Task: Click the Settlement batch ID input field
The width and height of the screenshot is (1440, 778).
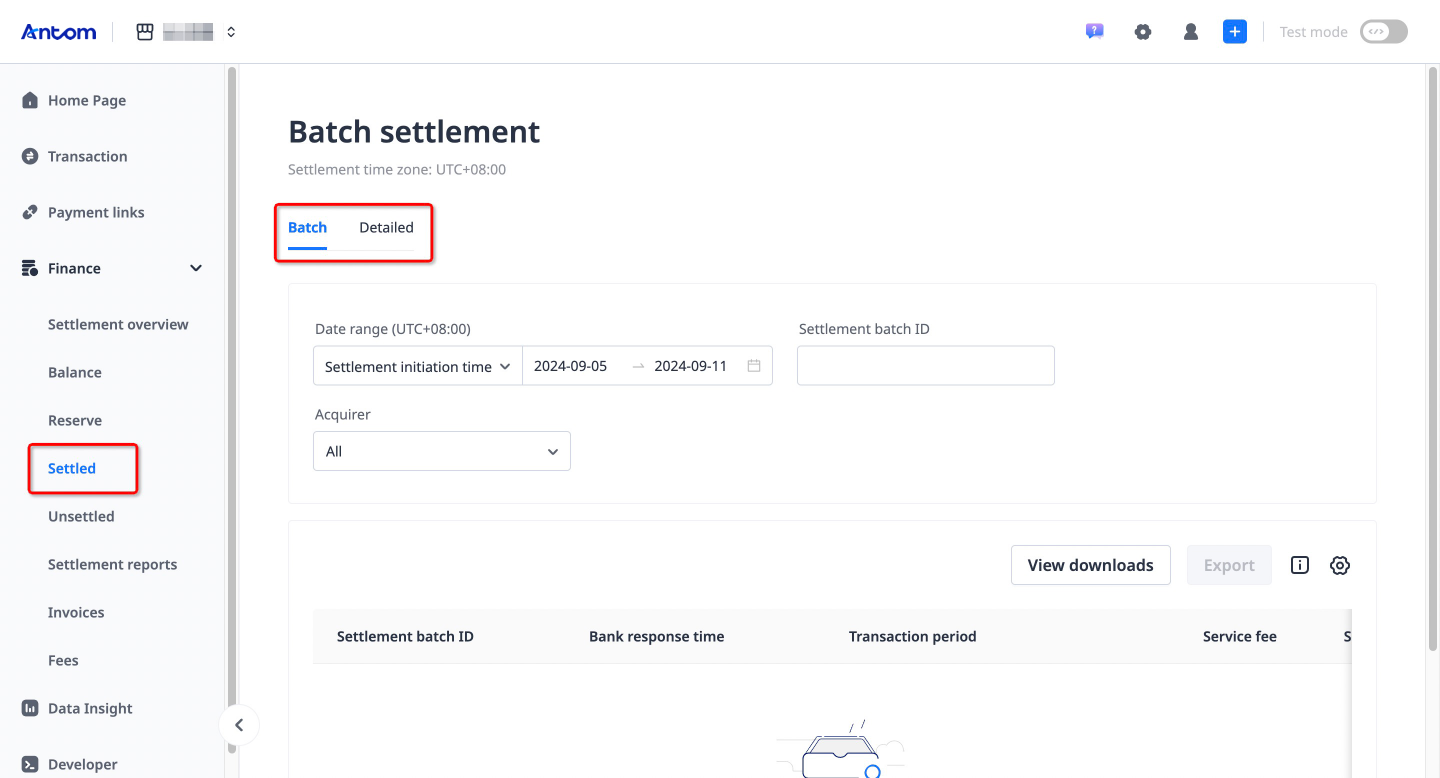Action: tap(925, 365)
